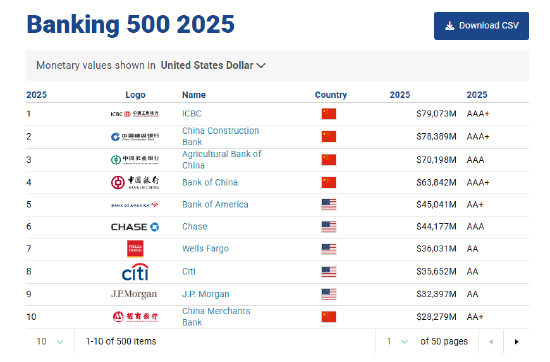Click the red Wells Fargo logo

(135, 249)
